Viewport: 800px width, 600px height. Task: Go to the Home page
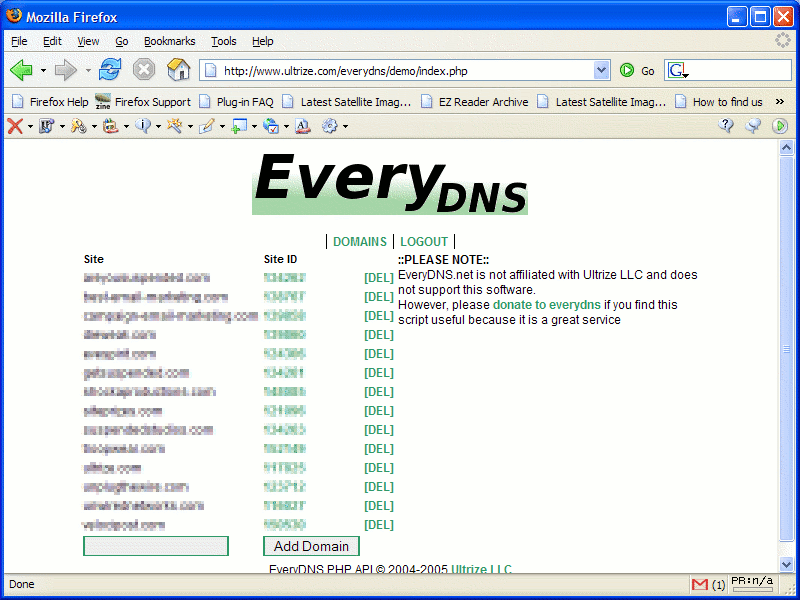pos(179,69)
